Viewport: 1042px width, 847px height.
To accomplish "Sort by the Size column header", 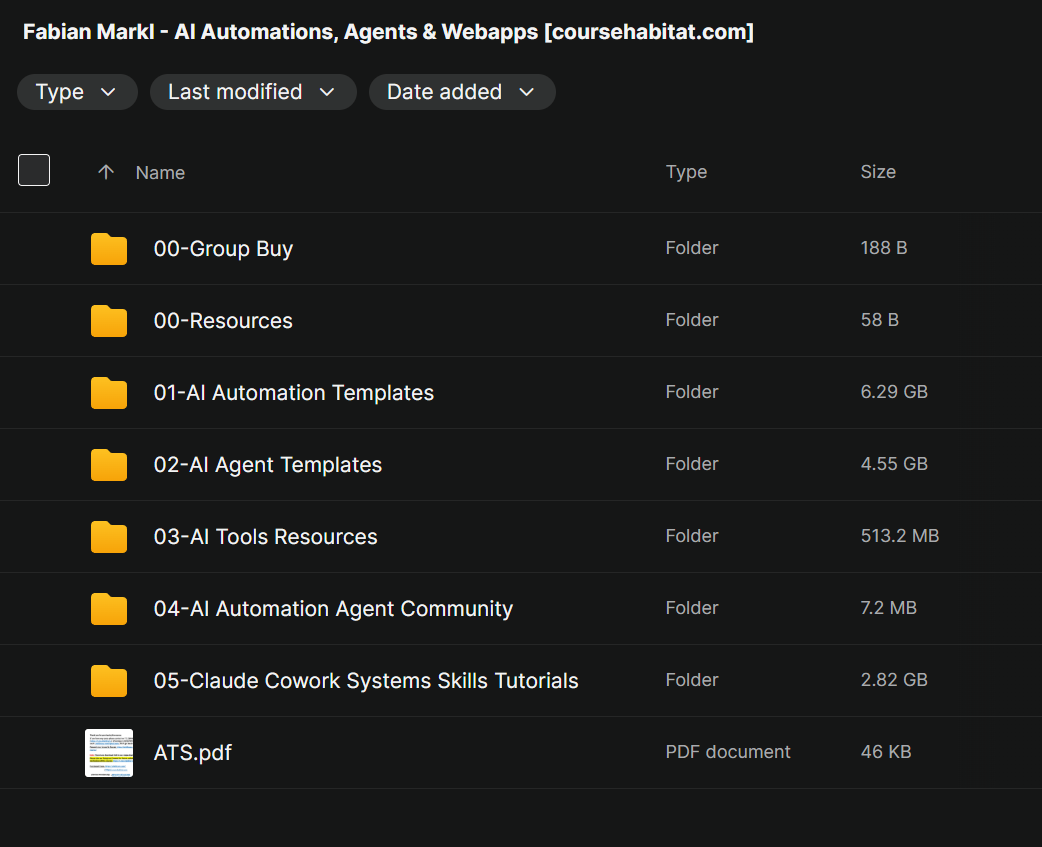I will (878, 172).
